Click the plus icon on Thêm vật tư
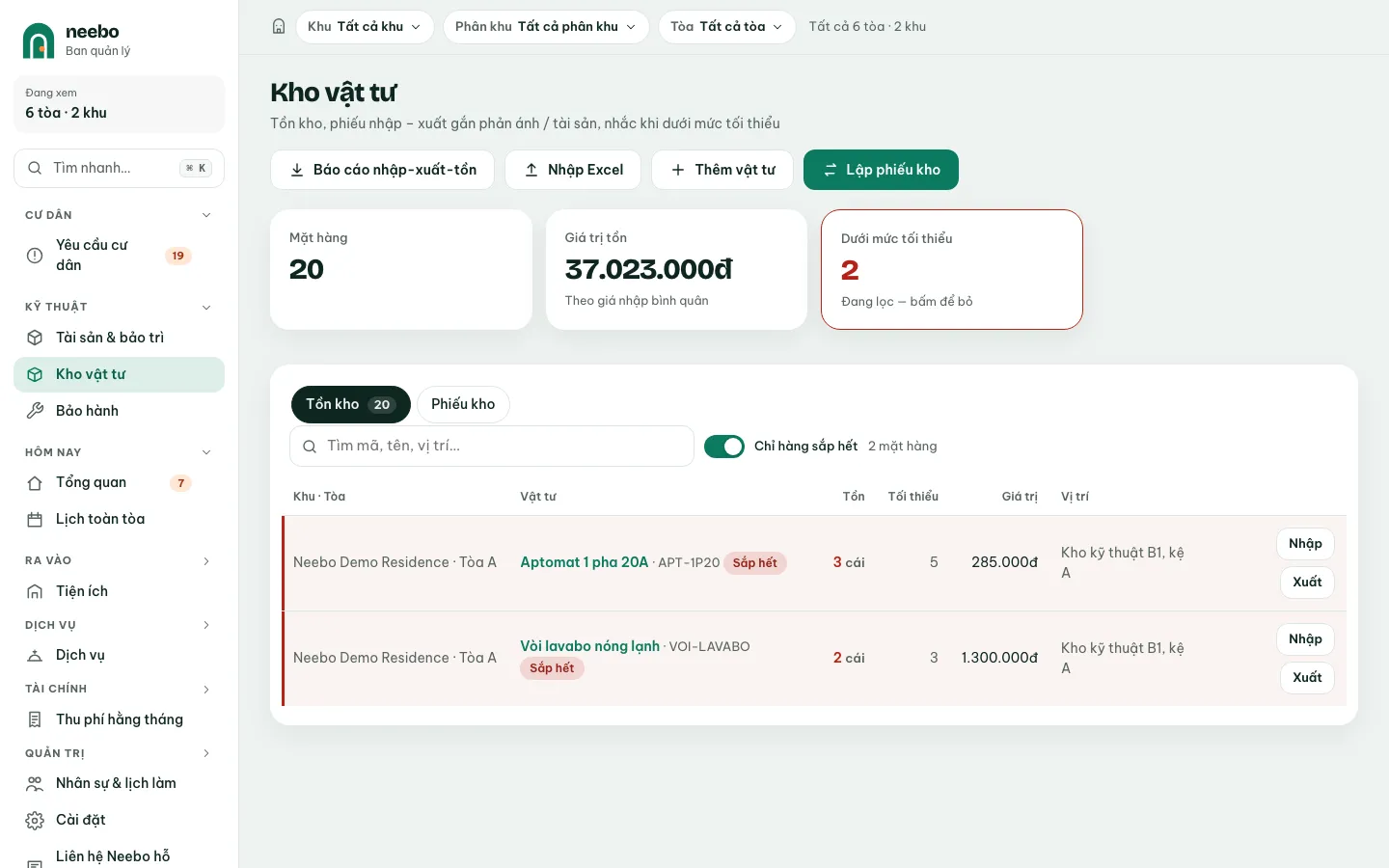This screenshot has height=868, width=1389. point(678,170)
